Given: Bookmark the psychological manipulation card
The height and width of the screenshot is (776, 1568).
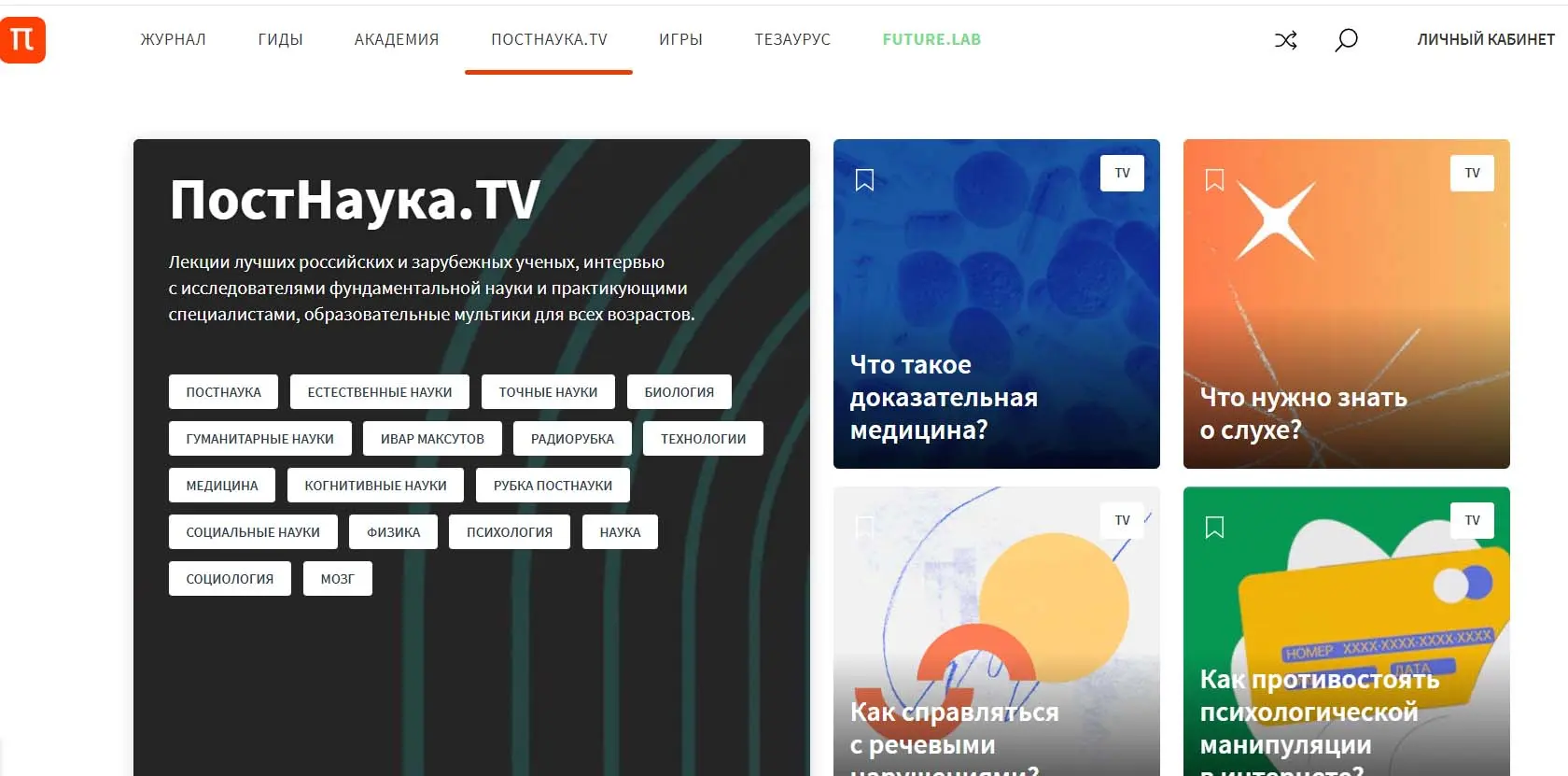Looking at the screenshot, I should tap(1214, 527).
